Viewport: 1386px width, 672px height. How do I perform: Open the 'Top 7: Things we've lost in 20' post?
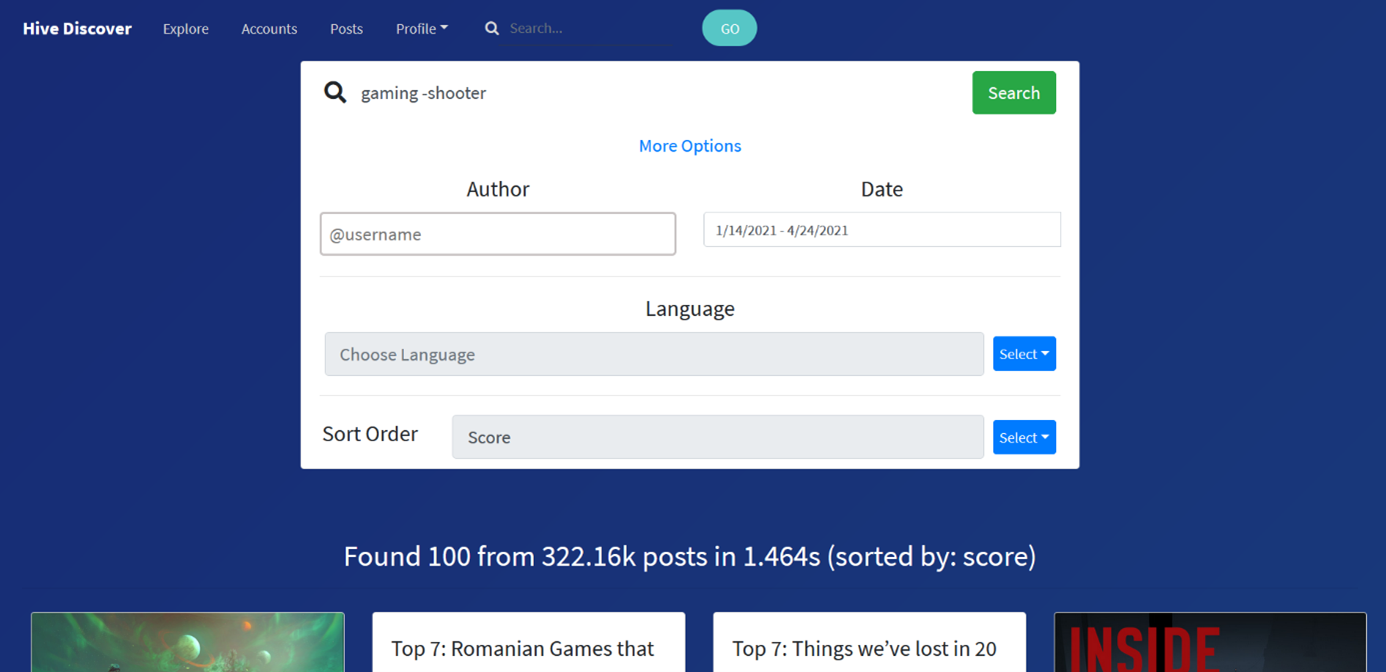[x=870, y=643]
